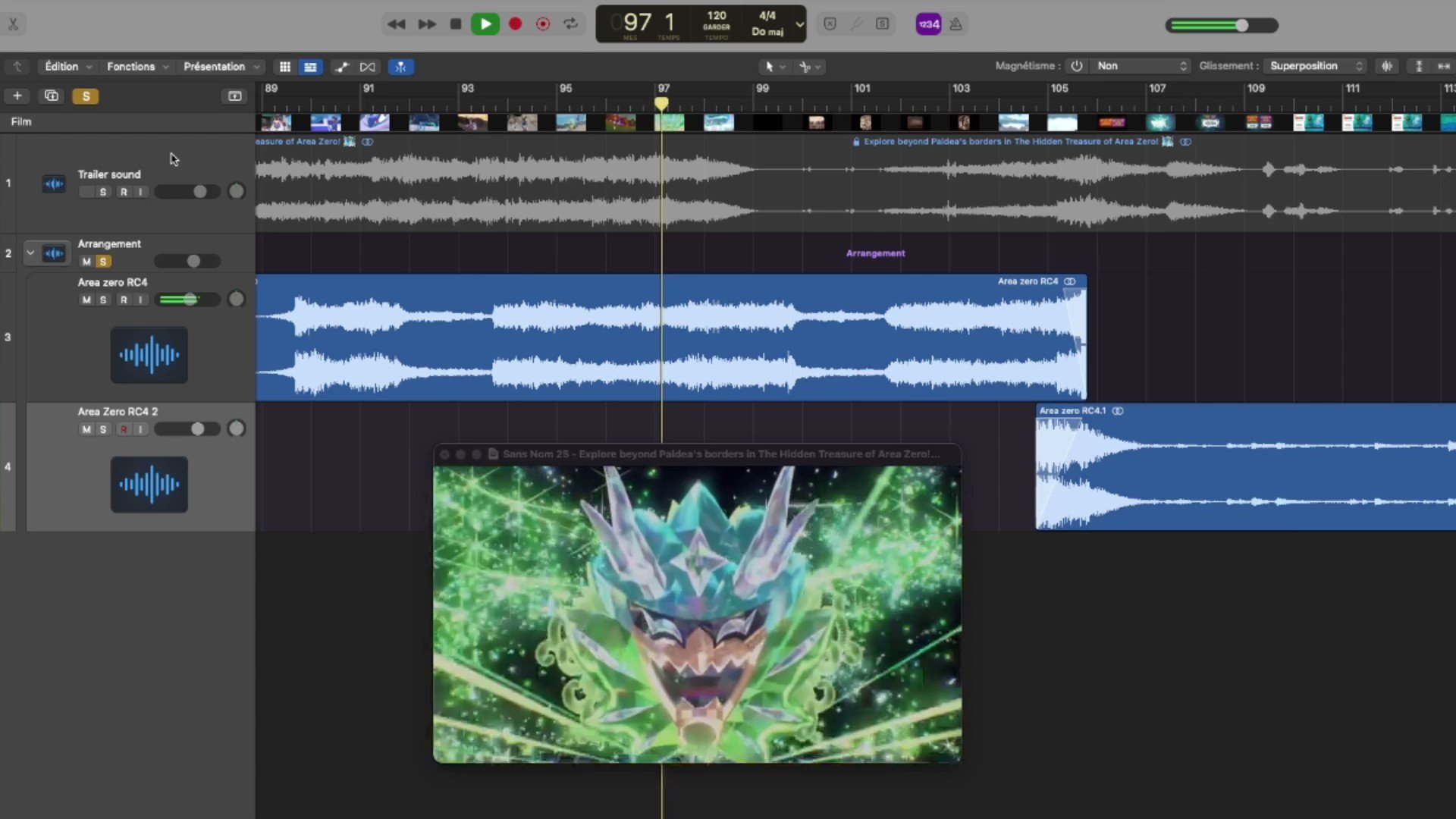Screen dimensions: 1456x819
Task: Open the Fonctions menu
Action: click(136, 67)
